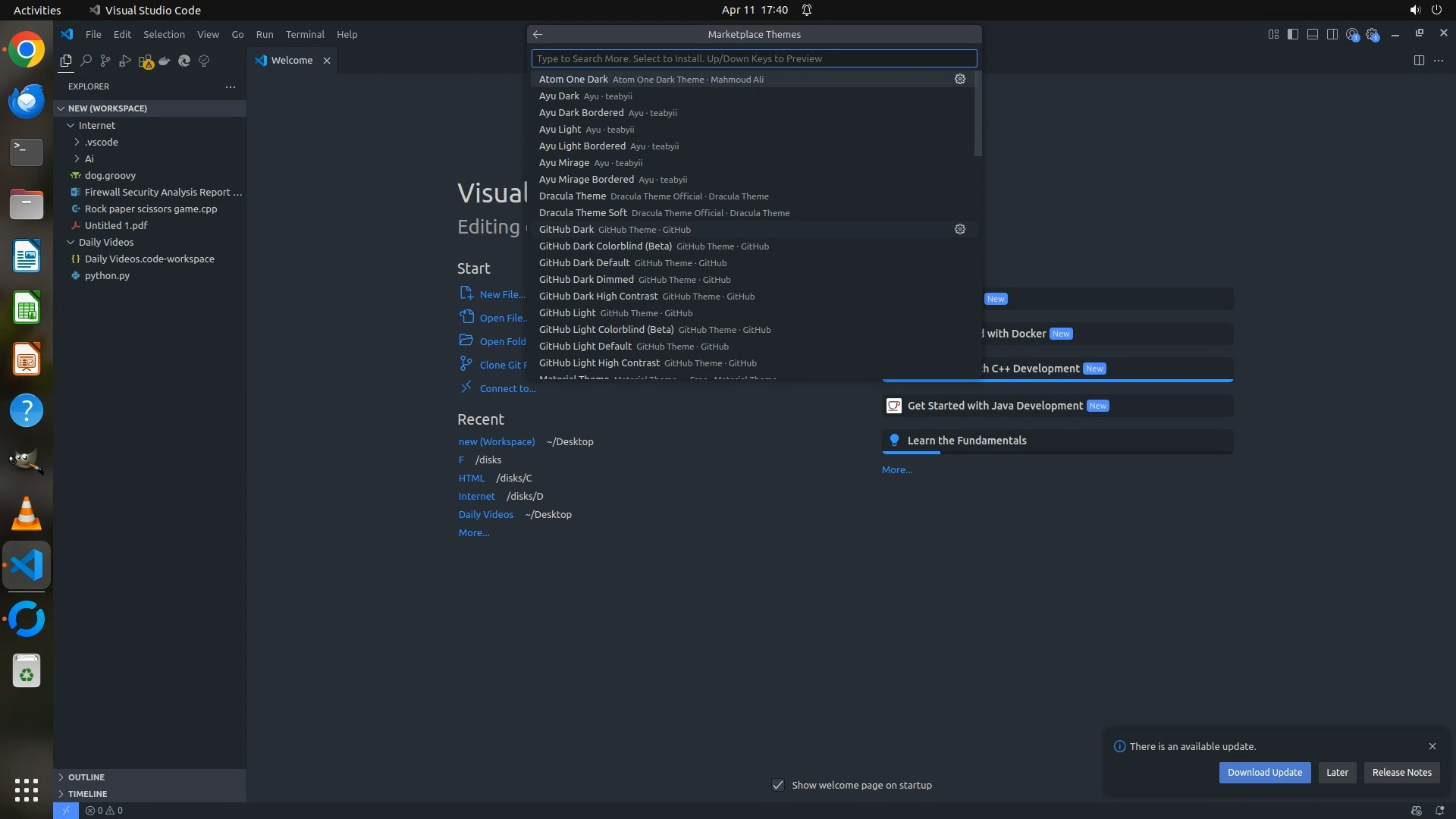Open the Extensions view with warning badge

(x=146, y=61)
